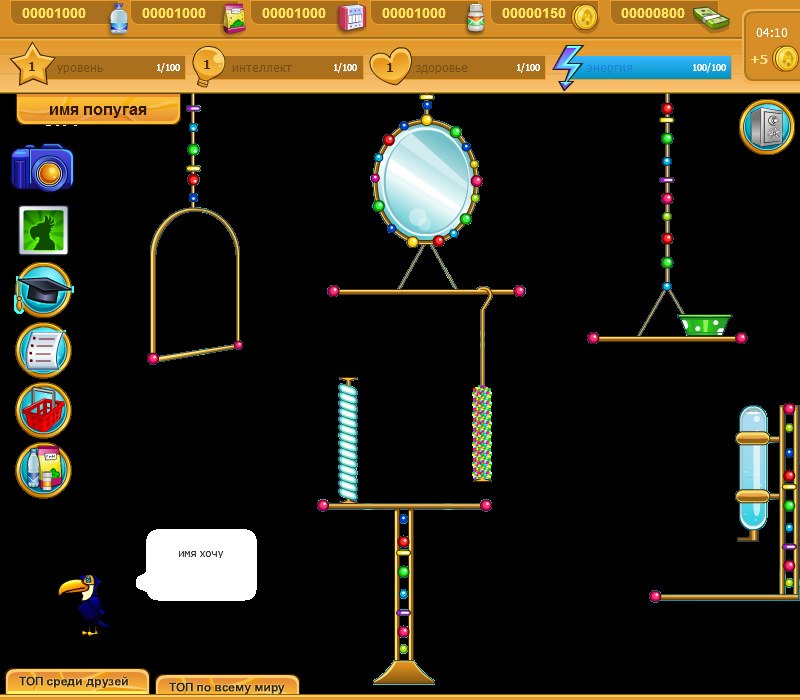The height and width of the screenshot is (700, 800).
Task: Open the task list scroll icon
Action: point(43,350)
